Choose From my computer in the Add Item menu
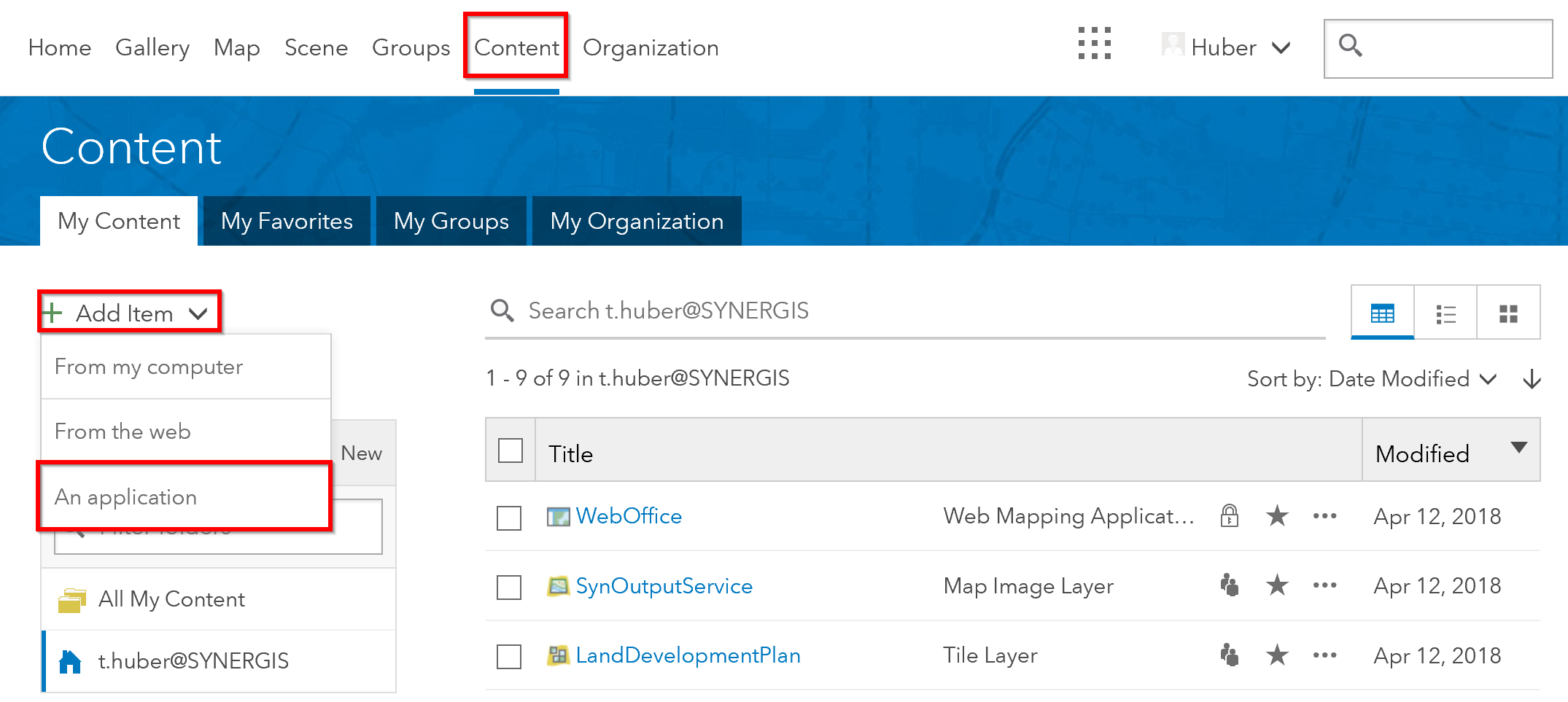 pyautogui.click(x=148, y=367)
